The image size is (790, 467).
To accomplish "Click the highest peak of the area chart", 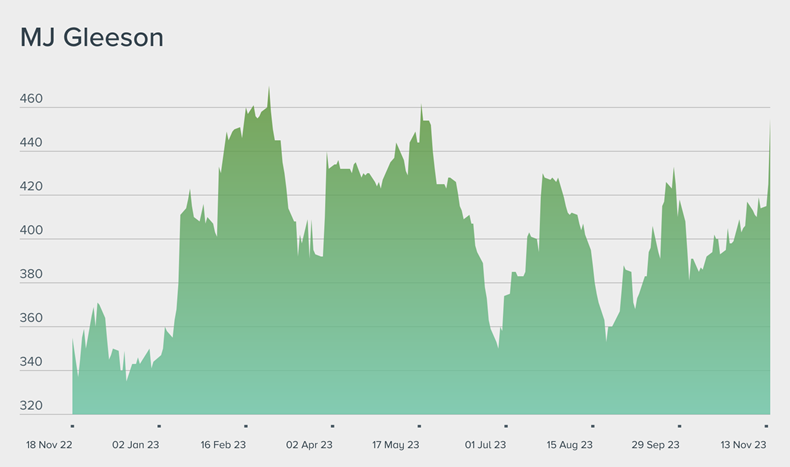I will tap(269, 89).
